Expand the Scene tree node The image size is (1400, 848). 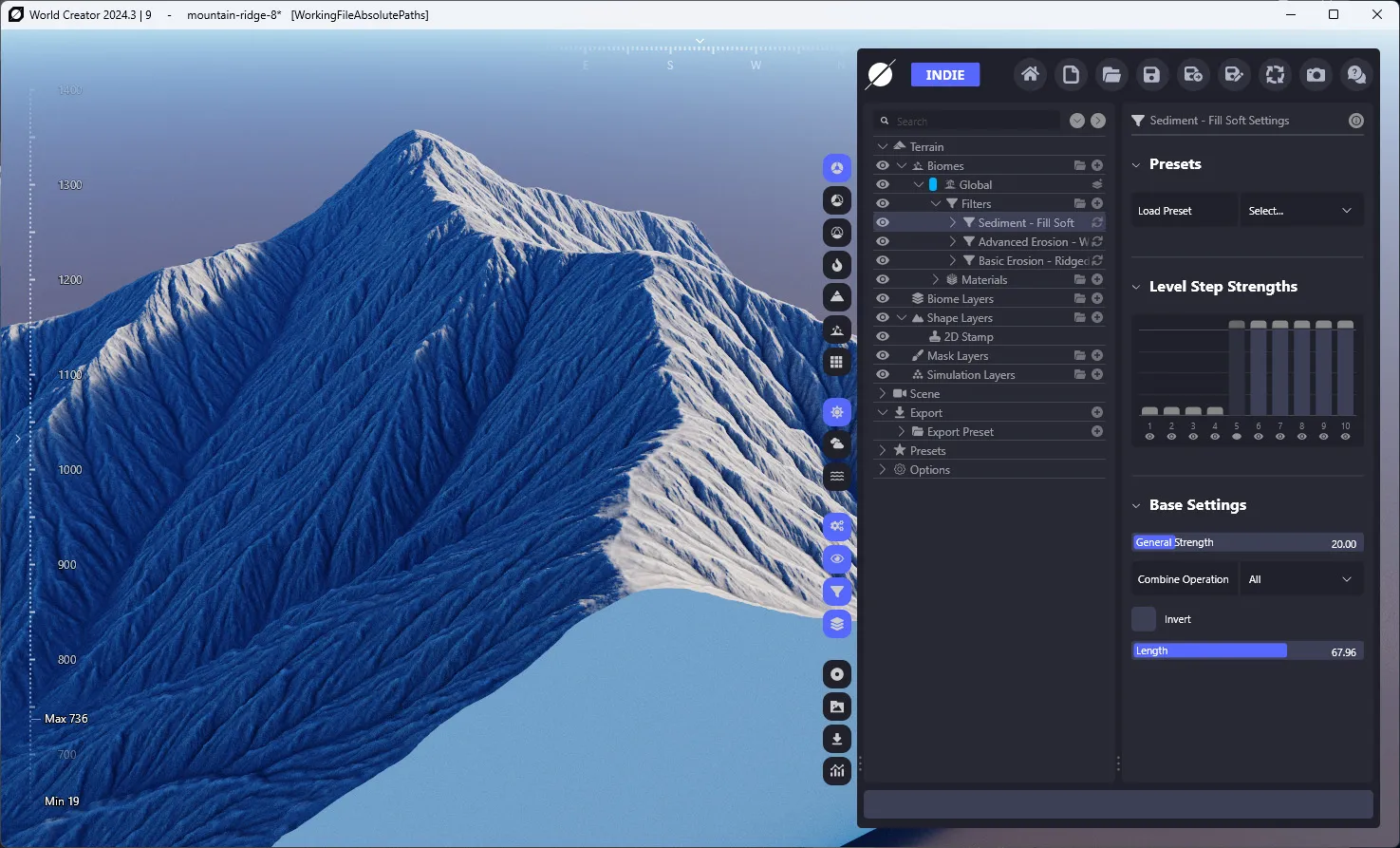pos(883,393)
